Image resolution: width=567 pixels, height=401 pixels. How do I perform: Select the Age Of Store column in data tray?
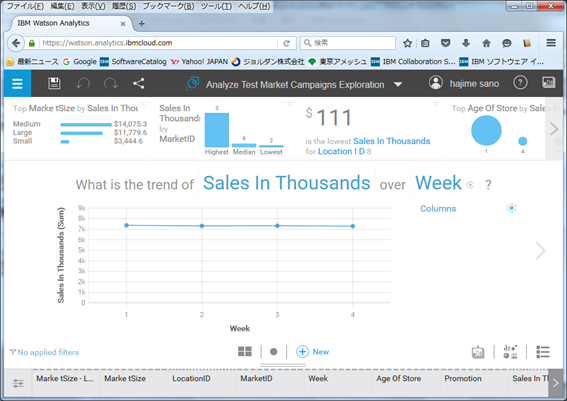click(x=406, y=383)
